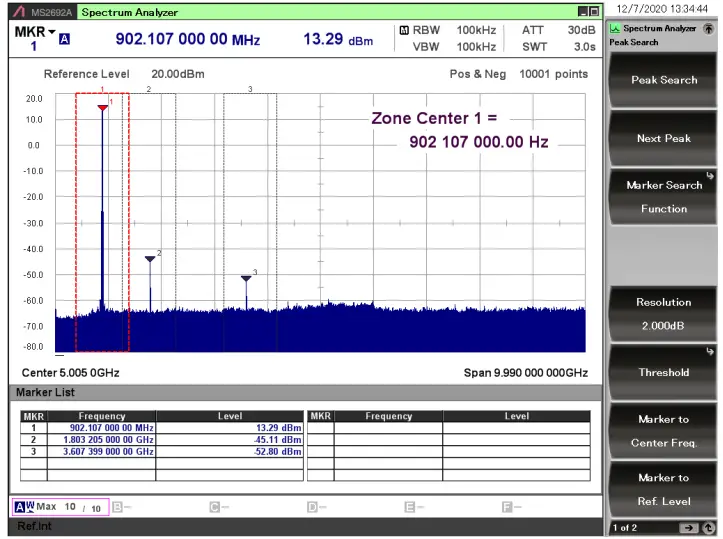Click the Next Peak button

[x=664, y=138]
